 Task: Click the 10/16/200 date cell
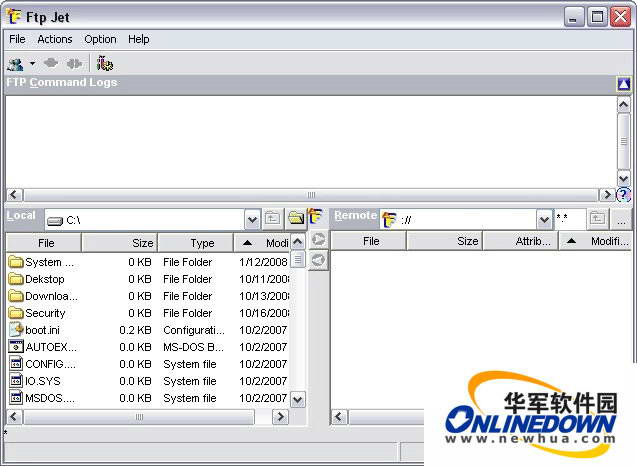point(264,313)
